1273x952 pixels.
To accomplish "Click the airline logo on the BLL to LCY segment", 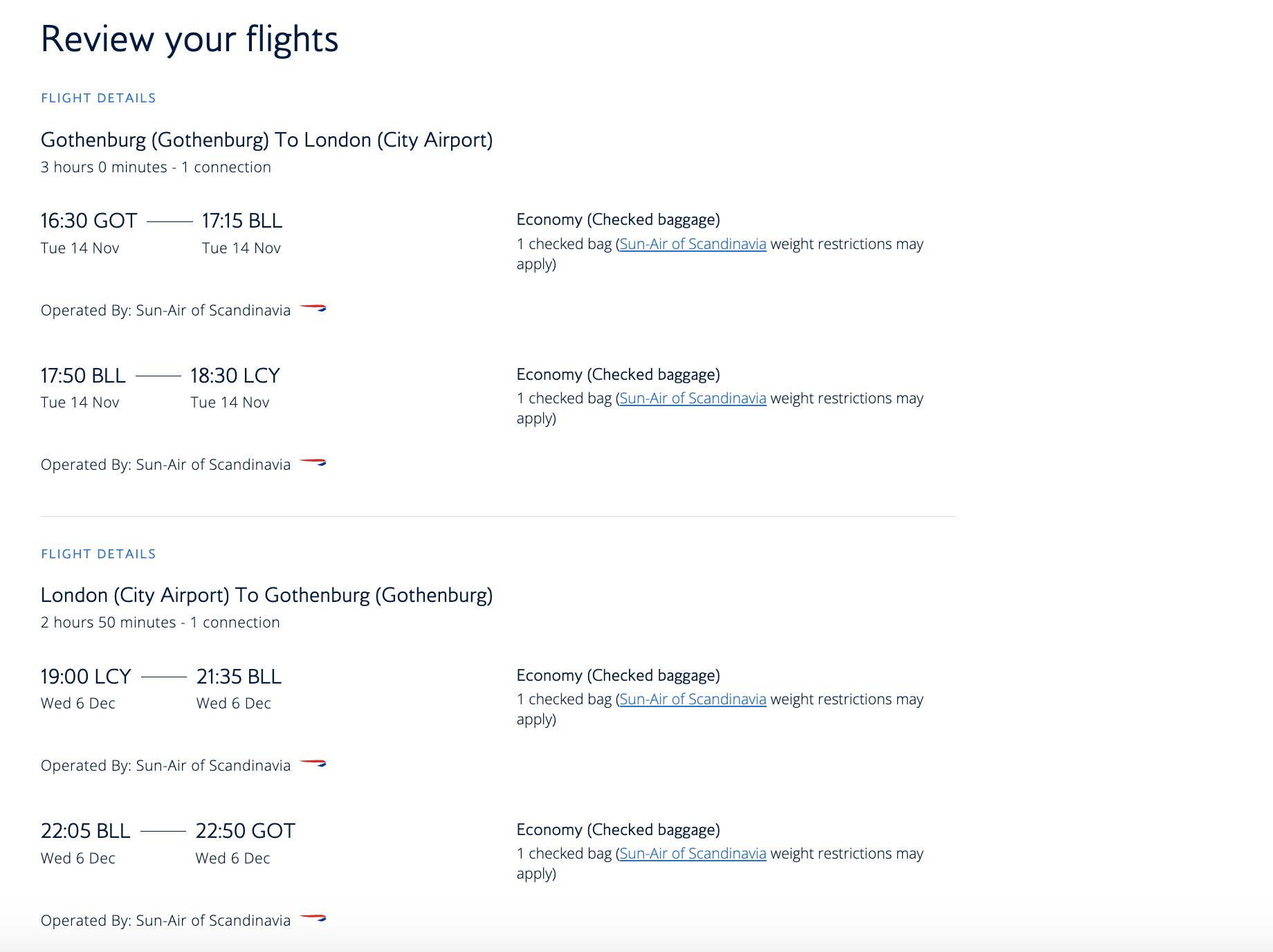I will pos(313,463).
